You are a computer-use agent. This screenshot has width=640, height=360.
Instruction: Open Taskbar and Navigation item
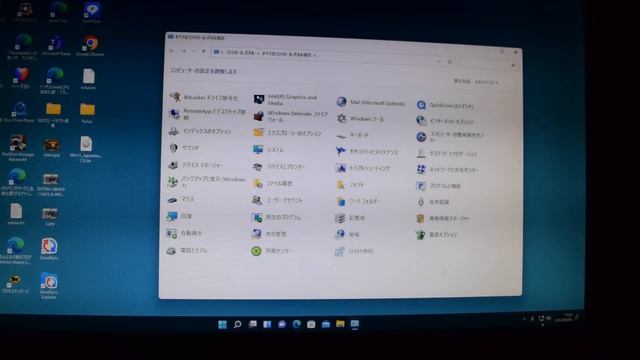[447, 154]
